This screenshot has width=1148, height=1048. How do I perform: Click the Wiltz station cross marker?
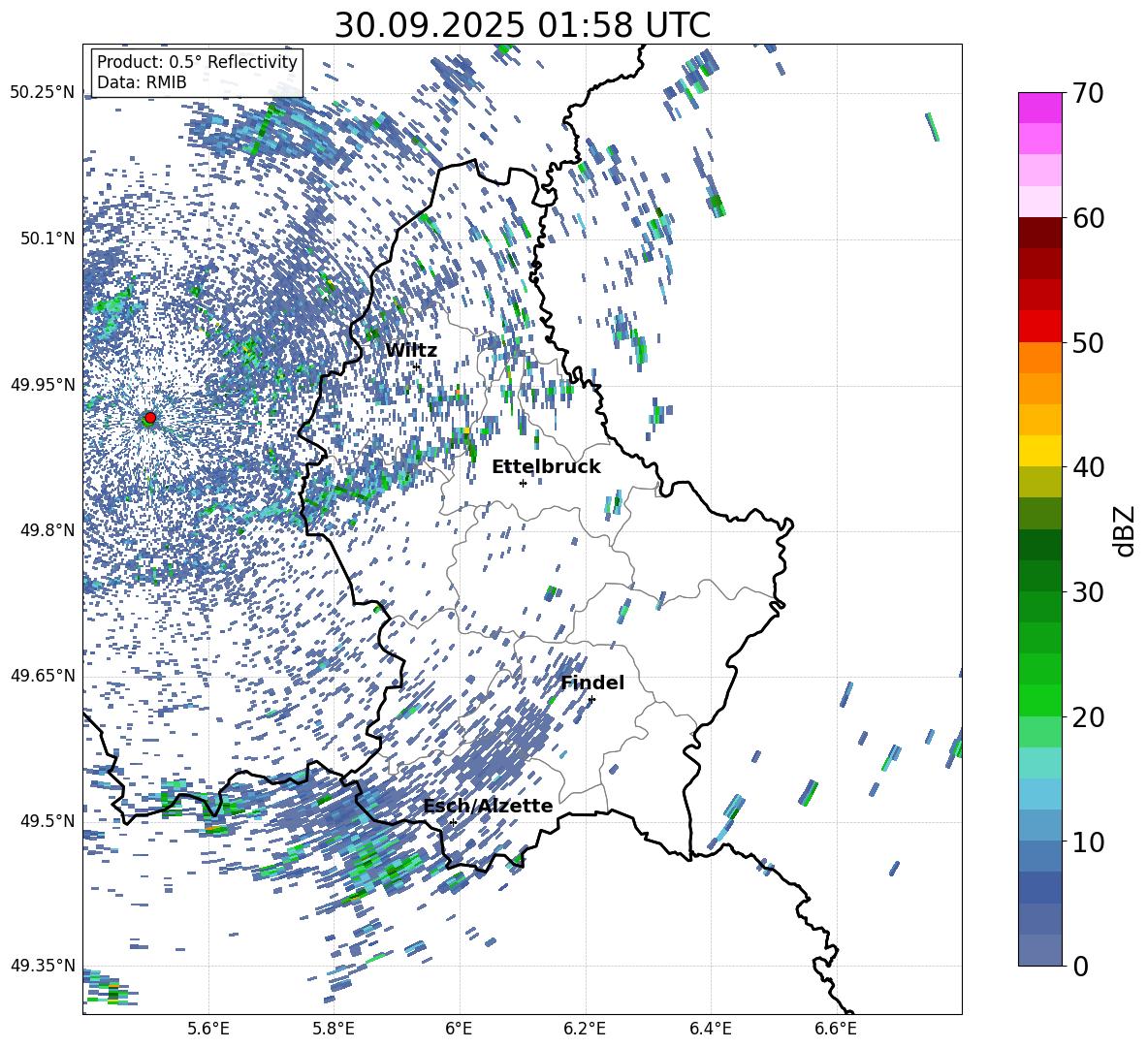pyautogui.click(x=417, y=366)
